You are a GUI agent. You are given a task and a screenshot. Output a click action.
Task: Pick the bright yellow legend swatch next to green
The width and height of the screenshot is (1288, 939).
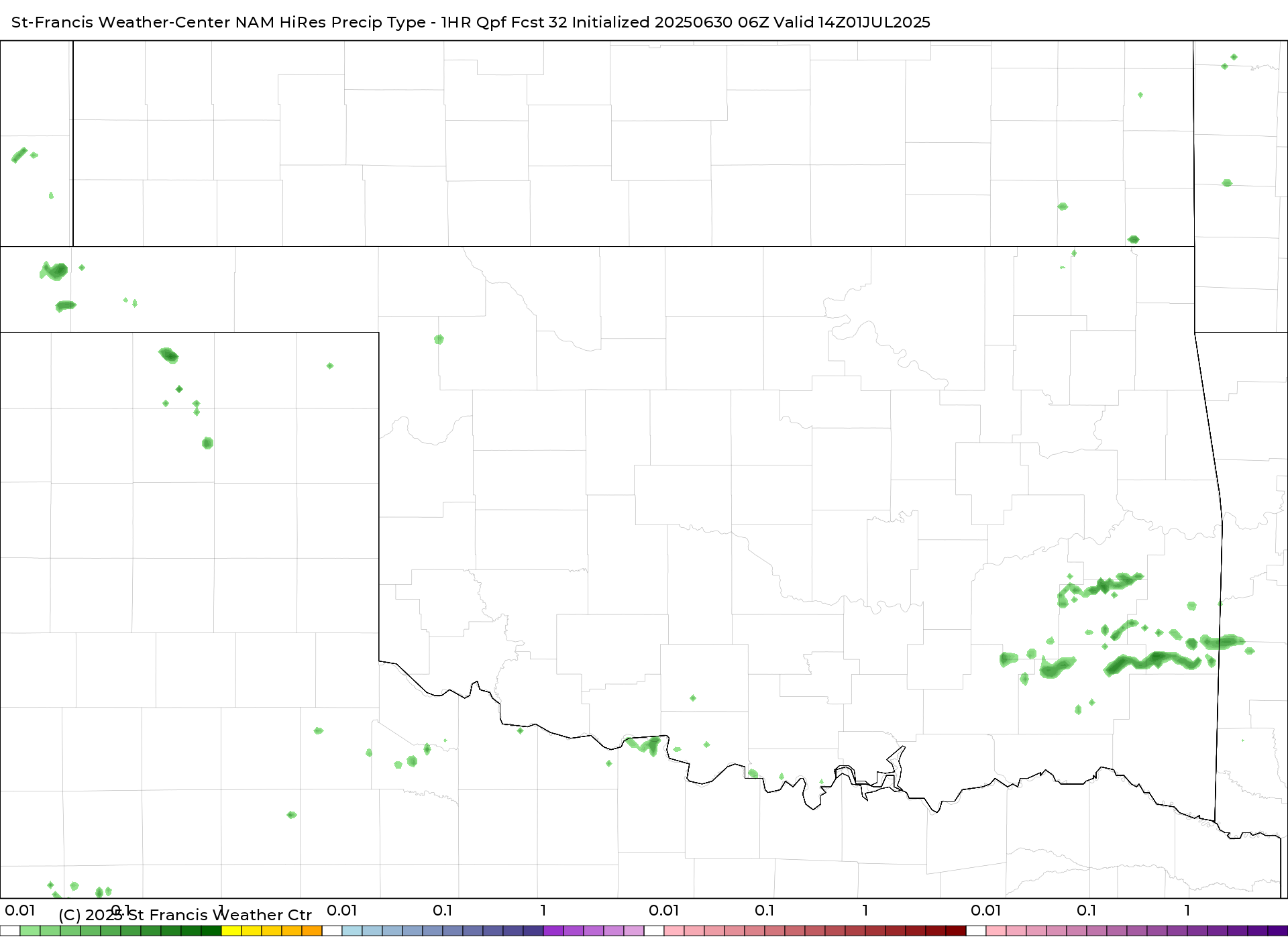(x=231, y=931)
